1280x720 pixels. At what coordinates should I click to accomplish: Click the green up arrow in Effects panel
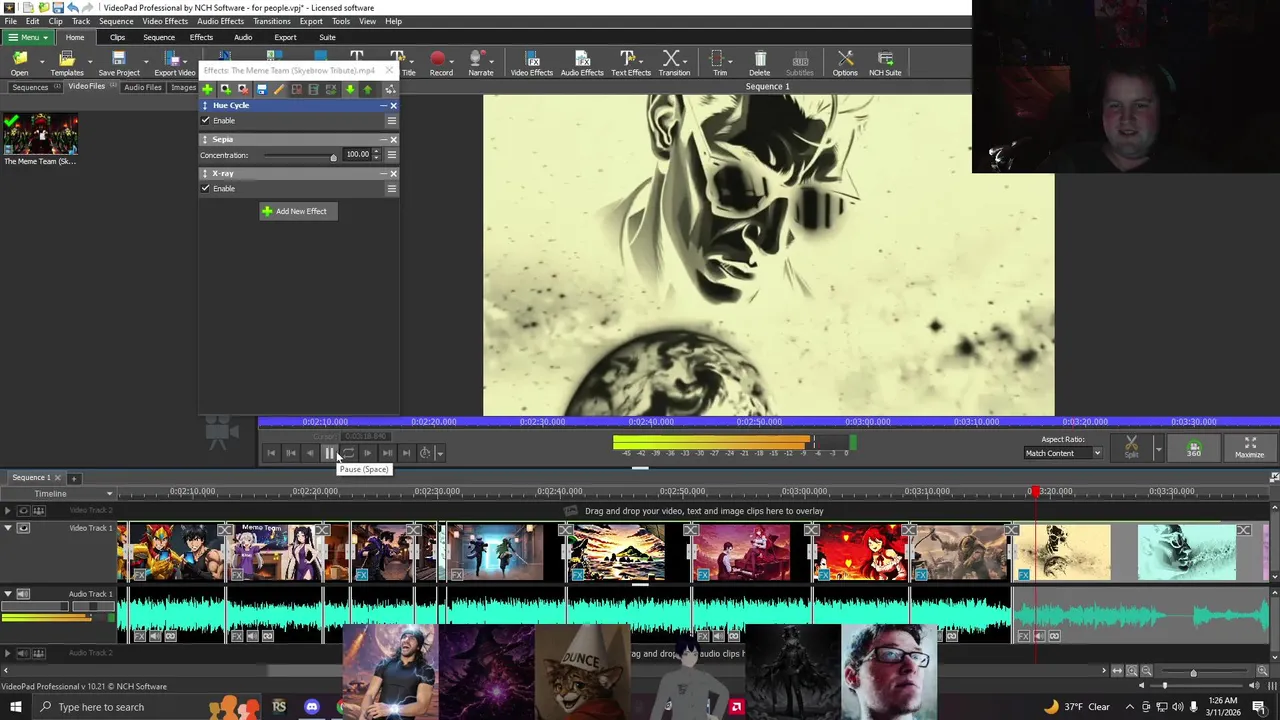[x=367, y=90]
